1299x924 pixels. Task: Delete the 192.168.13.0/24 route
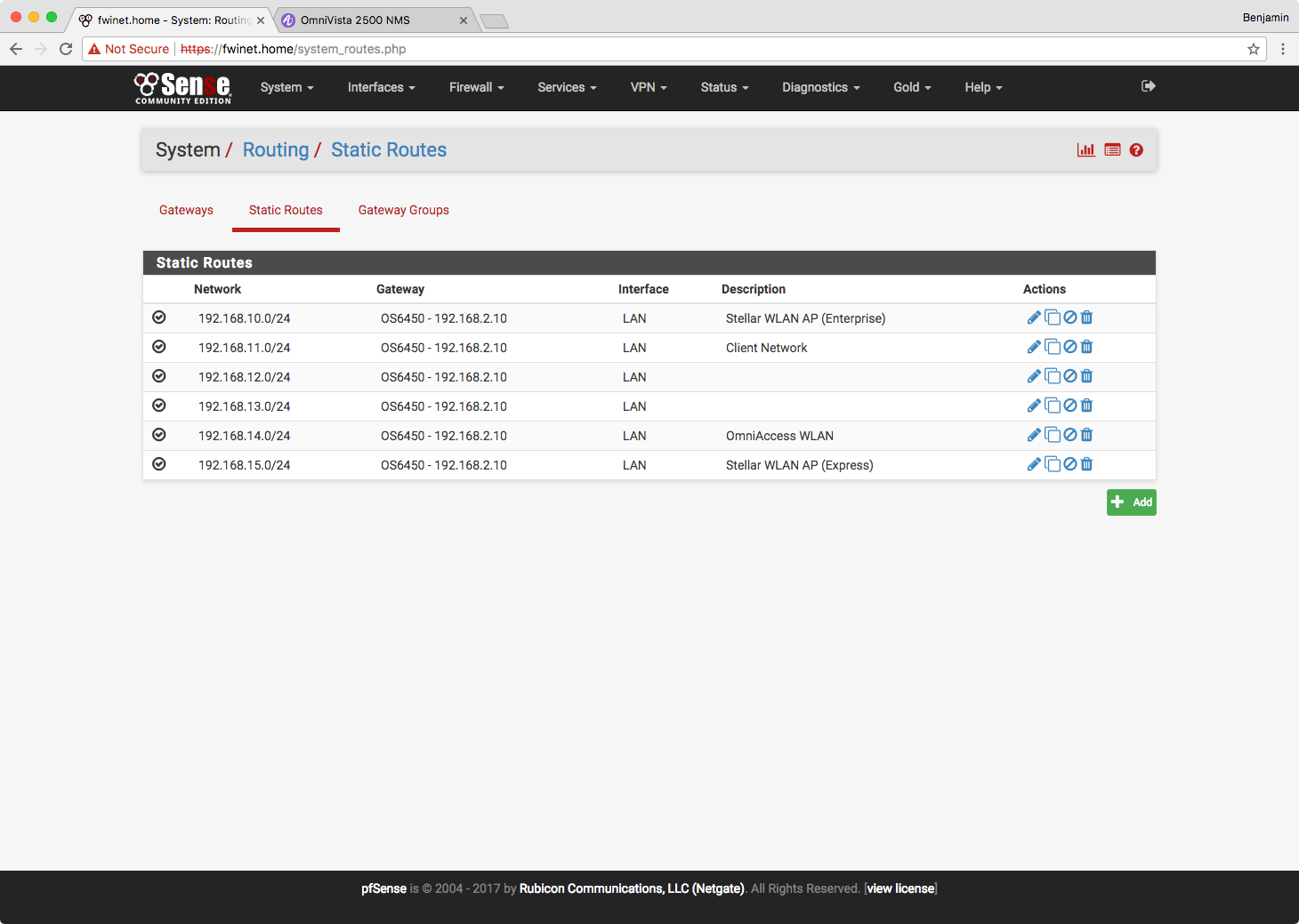pyautogui.click(x=1086, y=406)
